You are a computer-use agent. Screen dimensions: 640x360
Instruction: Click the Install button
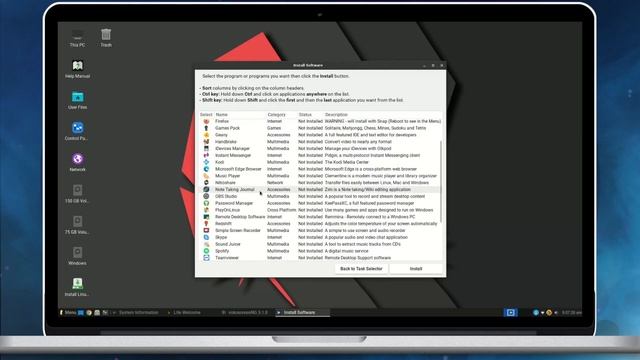pyautogui.click(x=416, y=269)
